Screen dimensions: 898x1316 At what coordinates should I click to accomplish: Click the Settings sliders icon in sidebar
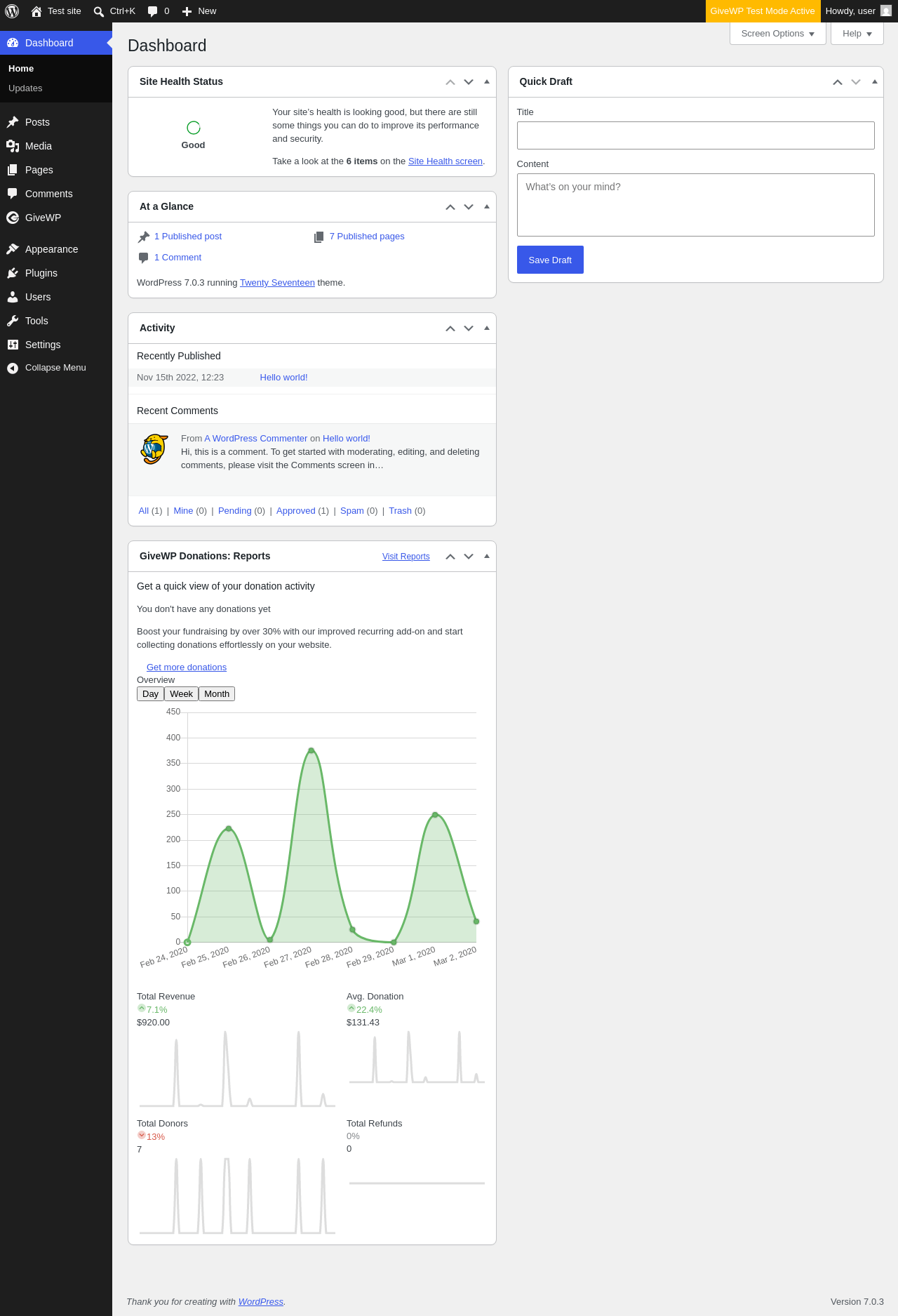[x=13, y=345]
